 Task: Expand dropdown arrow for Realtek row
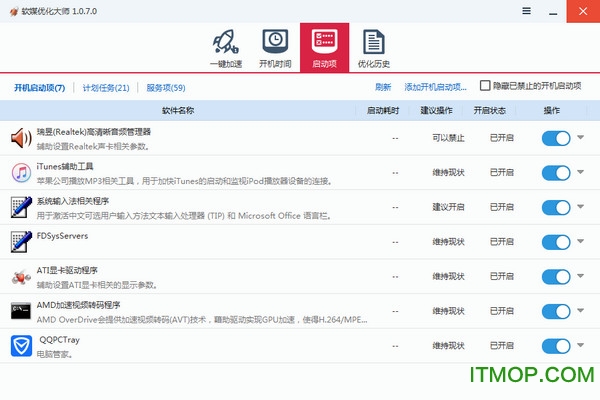(x=580, y=137)
